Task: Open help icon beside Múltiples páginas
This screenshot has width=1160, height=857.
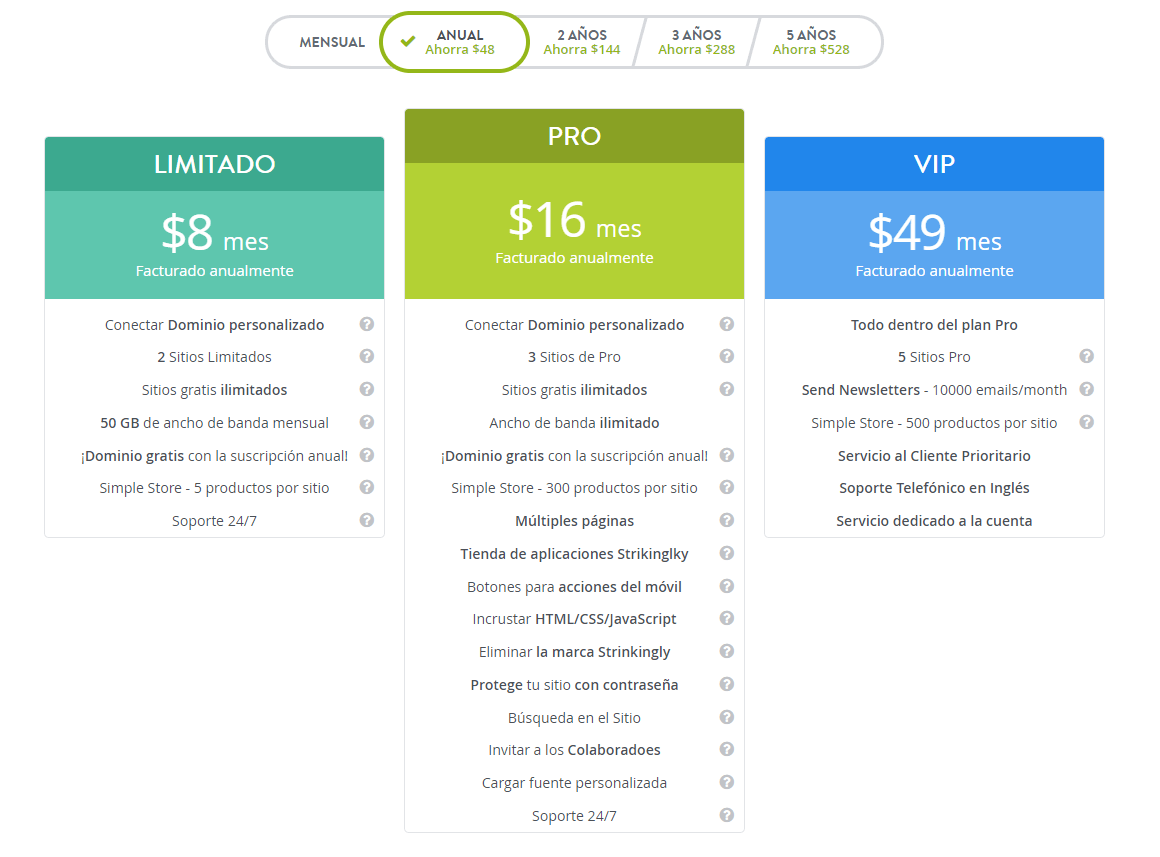Action: (x=726, y=520)
